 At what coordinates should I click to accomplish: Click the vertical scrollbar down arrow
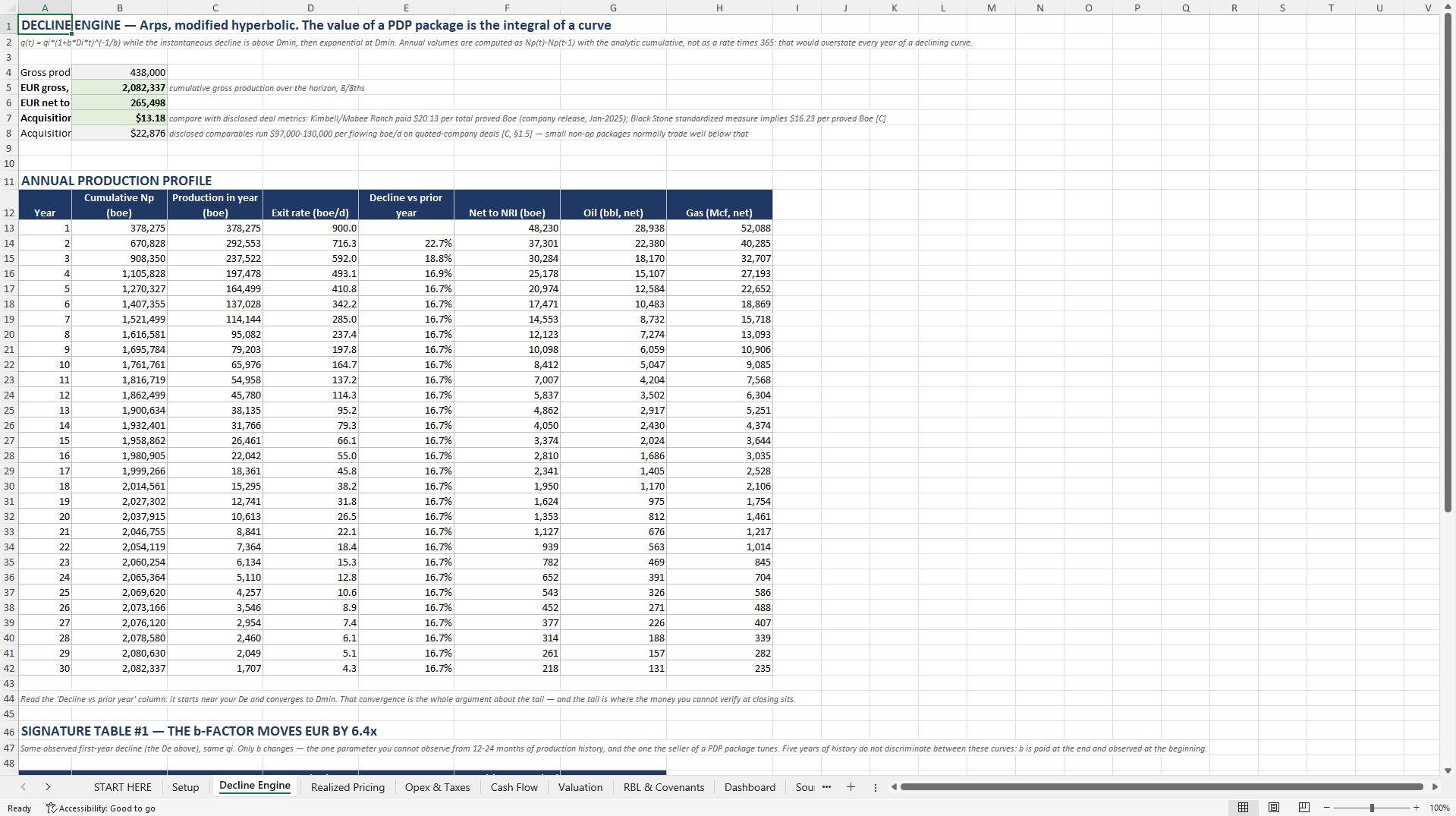[1448, 770]
